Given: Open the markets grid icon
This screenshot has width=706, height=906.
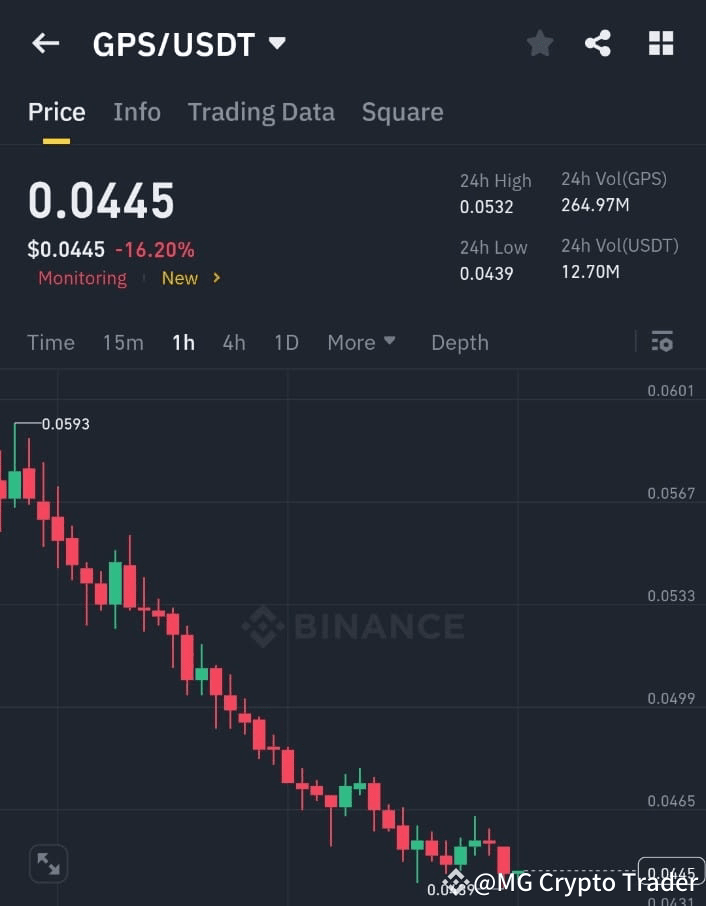Looking at the screenshot, I should click(661, 43).
